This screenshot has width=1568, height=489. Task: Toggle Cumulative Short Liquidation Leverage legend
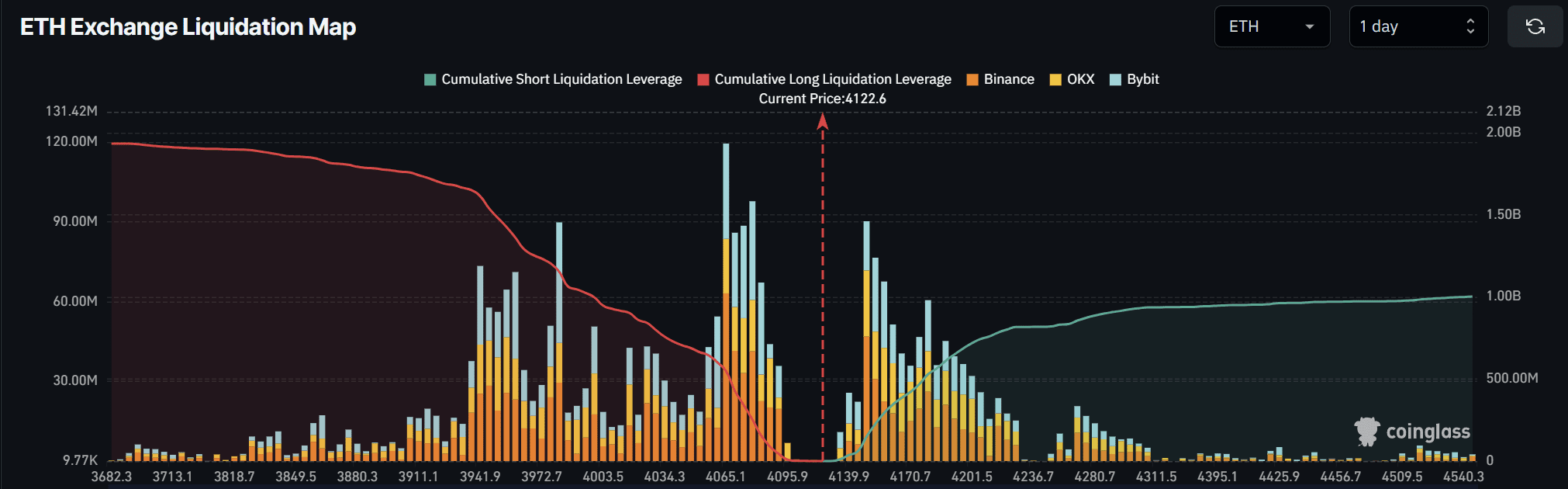click(561, 79)
